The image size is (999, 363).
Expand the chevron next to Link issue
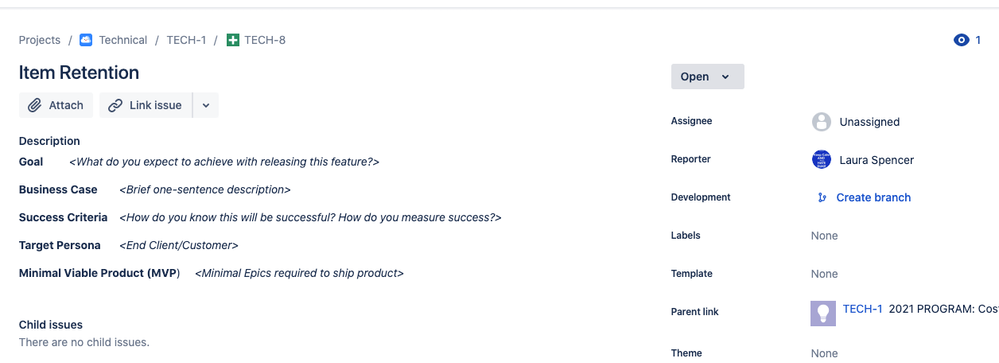pos(206,105)
